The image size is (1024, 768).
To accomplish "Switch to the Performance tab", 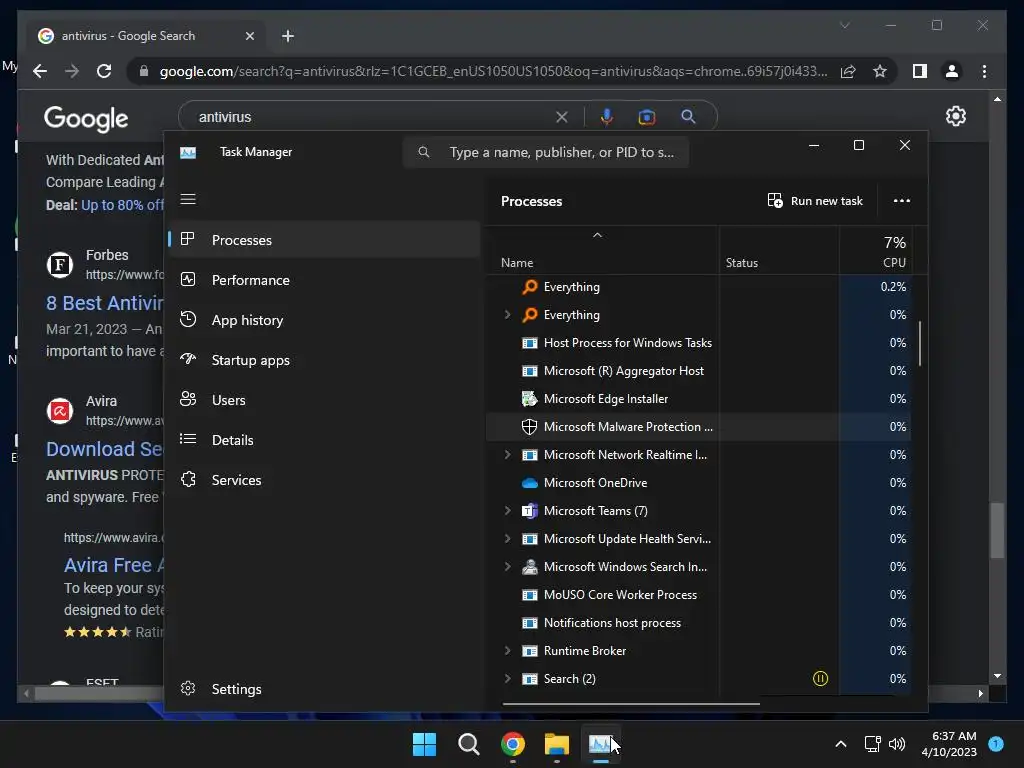I will tap(325, 280).
